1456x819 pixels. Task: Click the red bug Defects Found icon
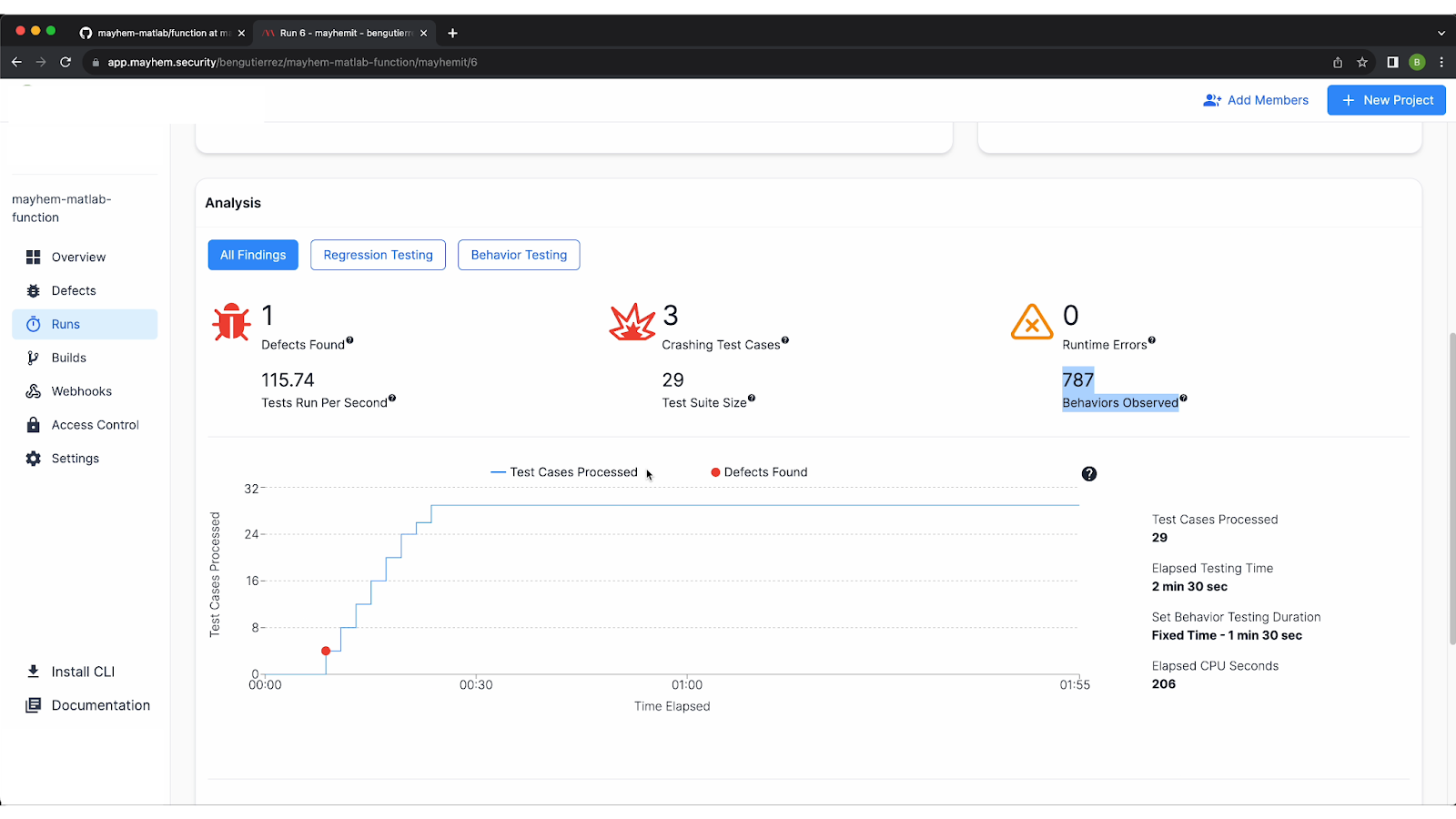(231, 321)
